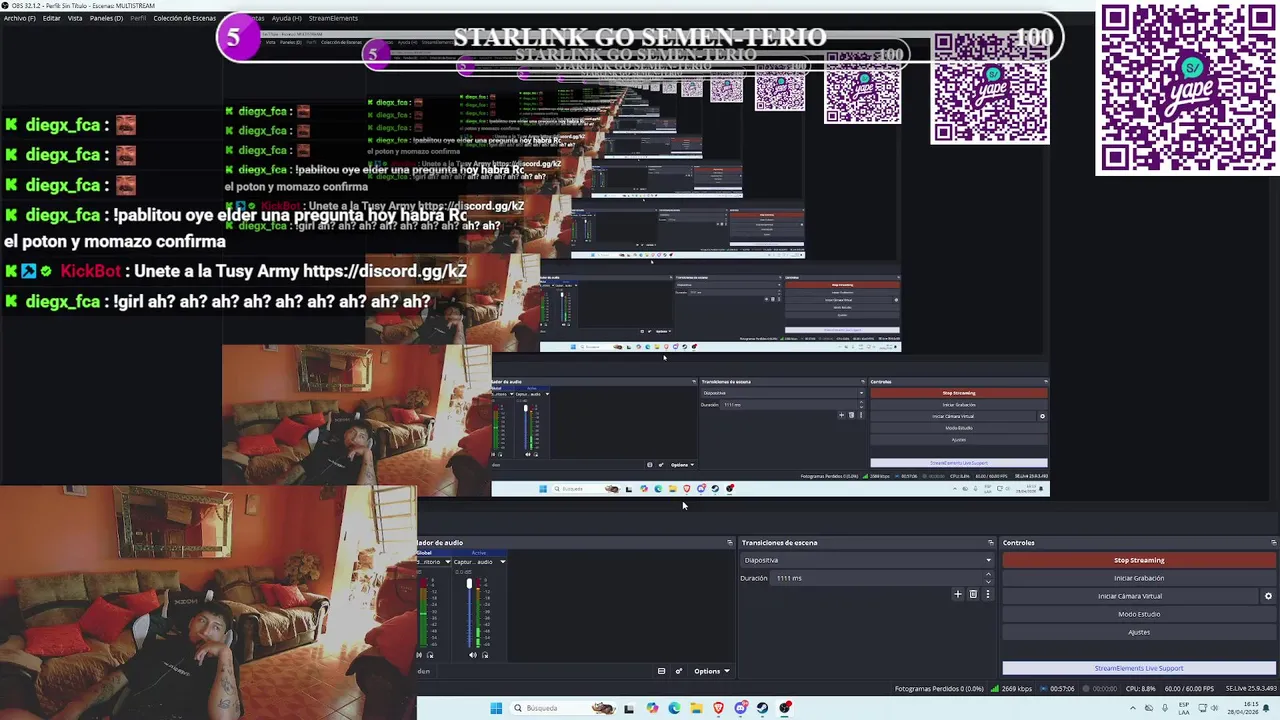Open Brave browser from taskbar

tap(718, 708)
